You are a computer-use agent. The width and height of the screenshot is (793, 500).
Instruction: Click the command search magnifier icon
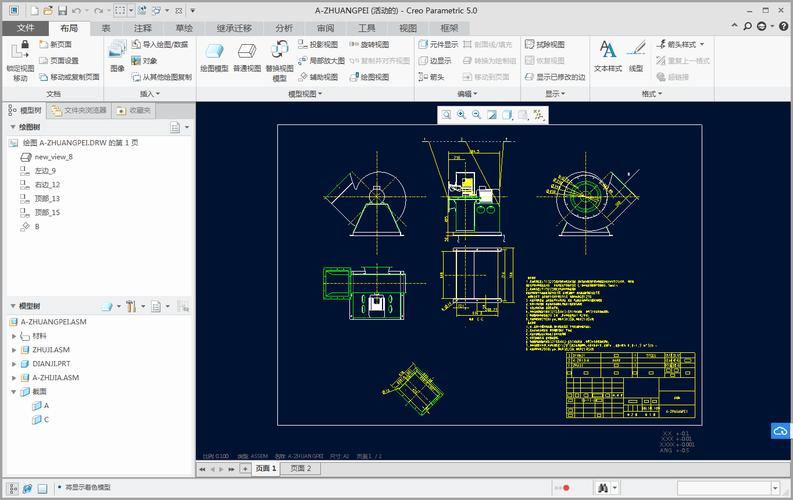click(747, 26)
